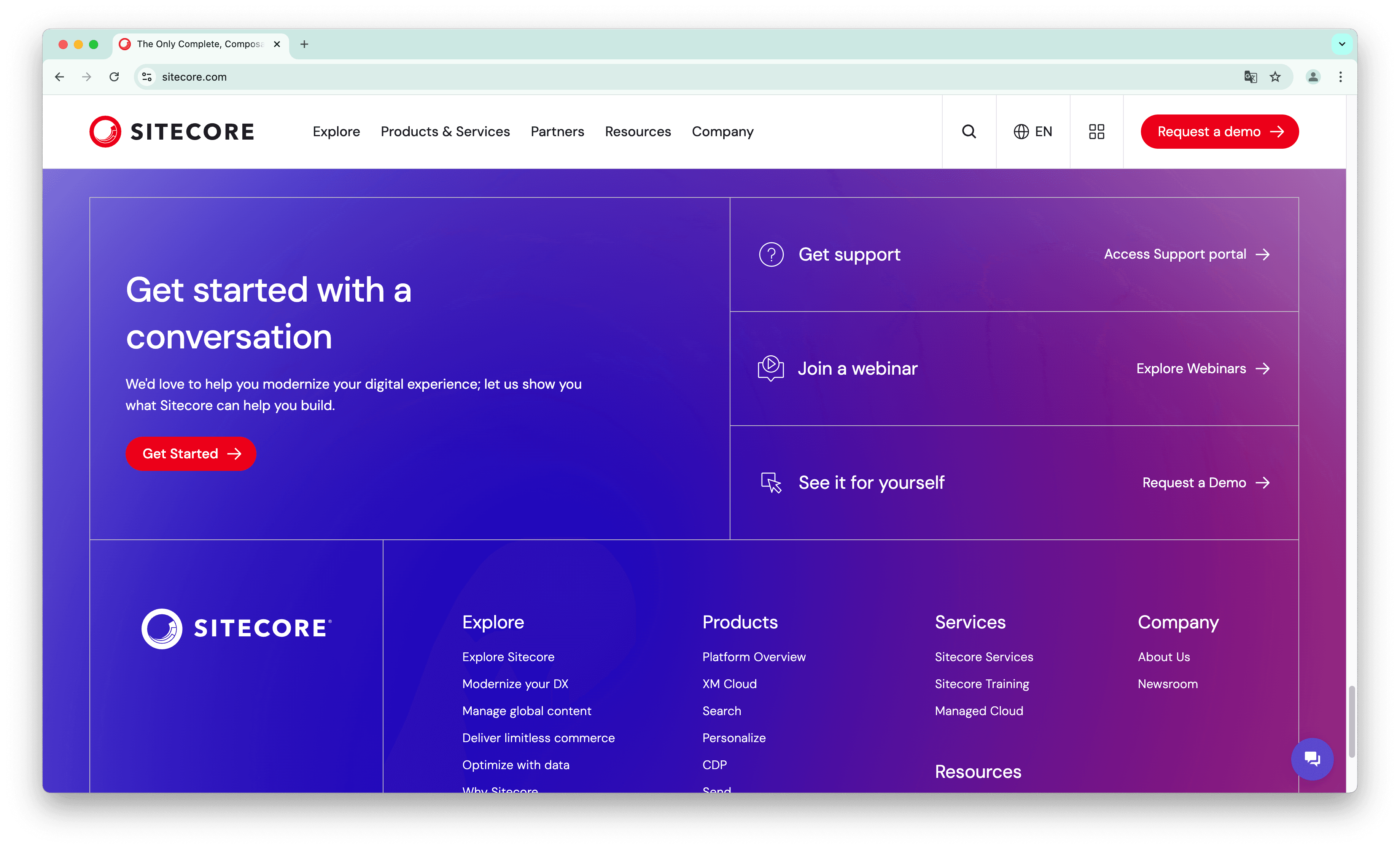Open the browser profile icon
The width and height of the screenshot is (1400, 849).
(1312, 77)
